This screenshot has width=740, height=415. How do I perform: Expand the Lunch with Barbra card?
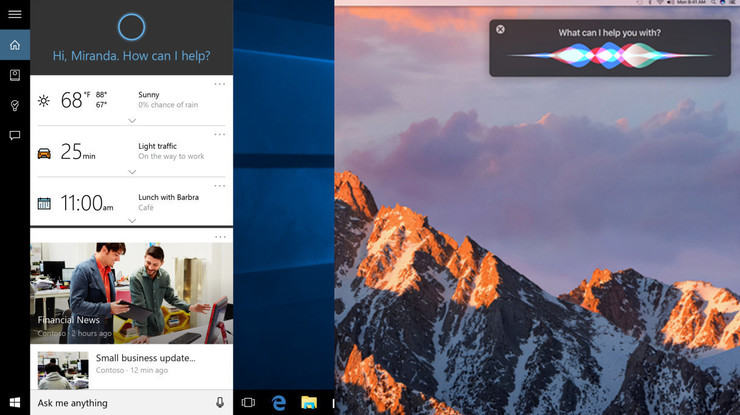click(132, 220)
